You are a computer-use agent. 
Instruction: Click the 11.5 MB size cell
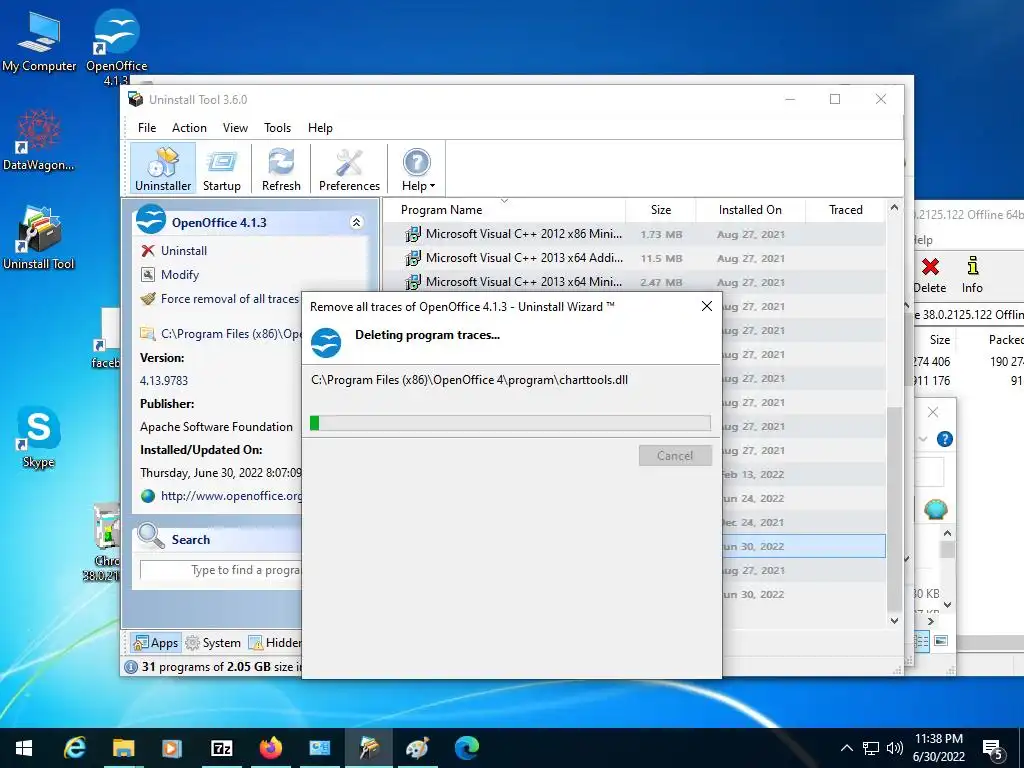click(x=661, y=259)
